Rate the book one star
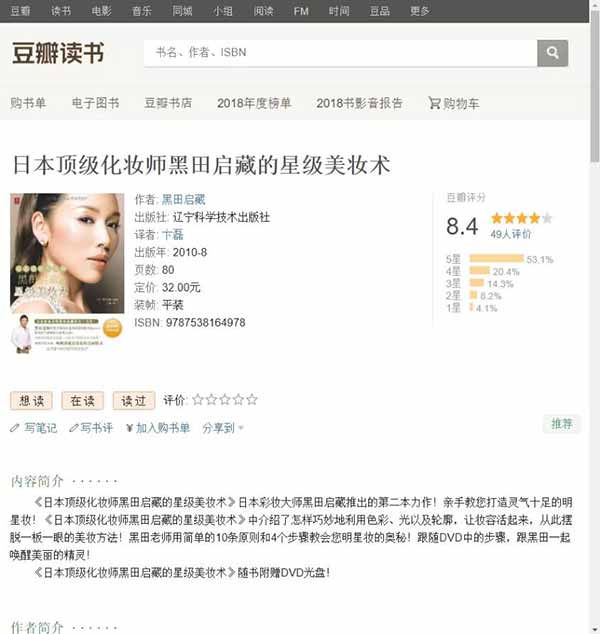This screenshot has height=634, width=600. [x=198, y=400]
